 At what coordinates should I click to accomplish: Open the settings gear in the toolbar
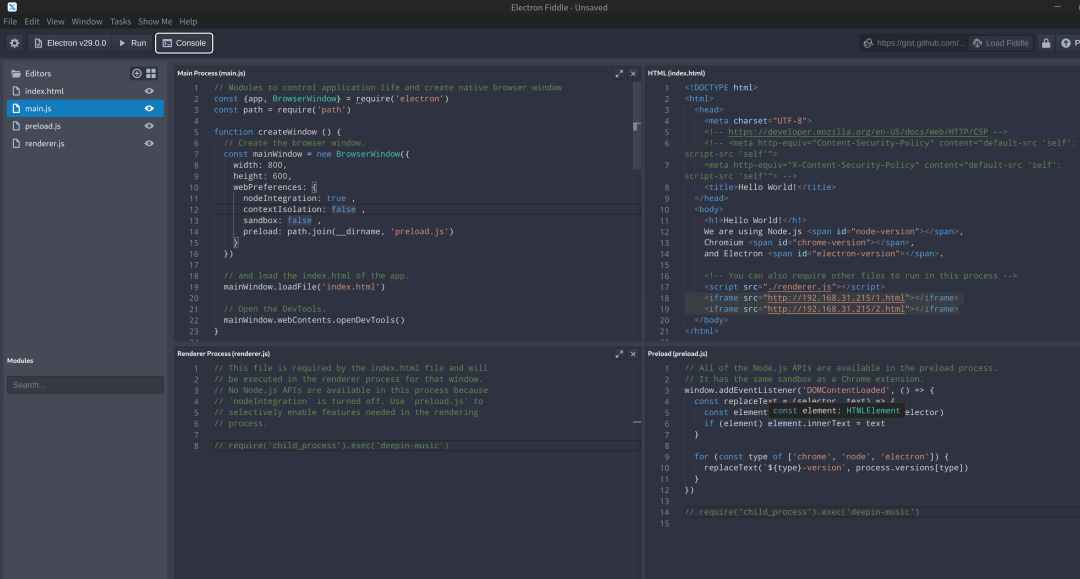coord(14,43)
